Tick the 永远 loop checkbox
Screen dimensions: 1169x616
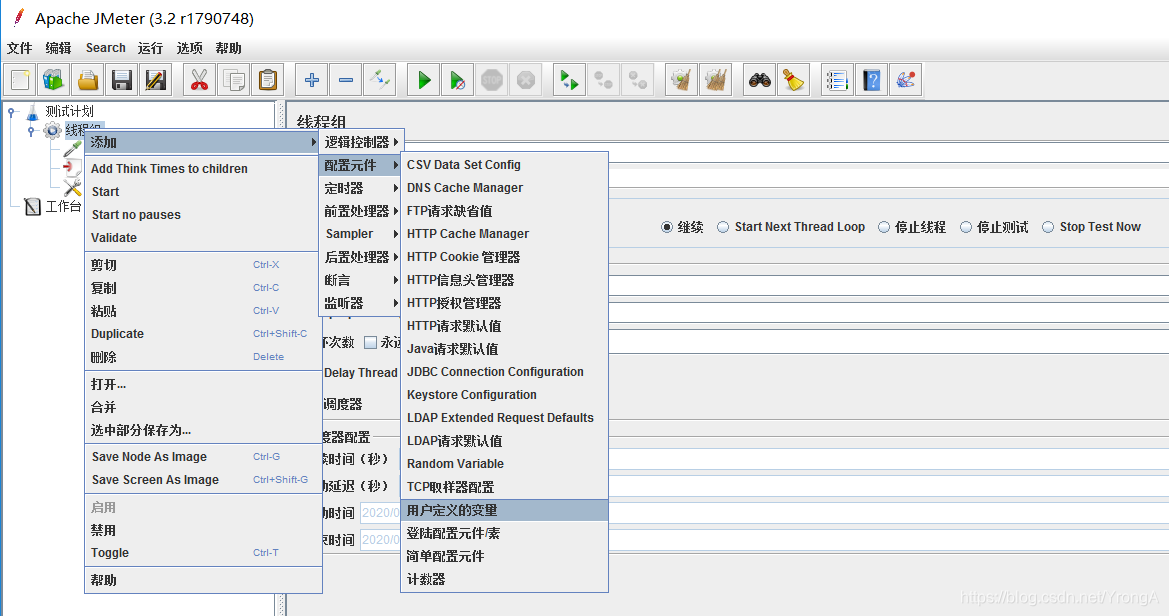370,342
